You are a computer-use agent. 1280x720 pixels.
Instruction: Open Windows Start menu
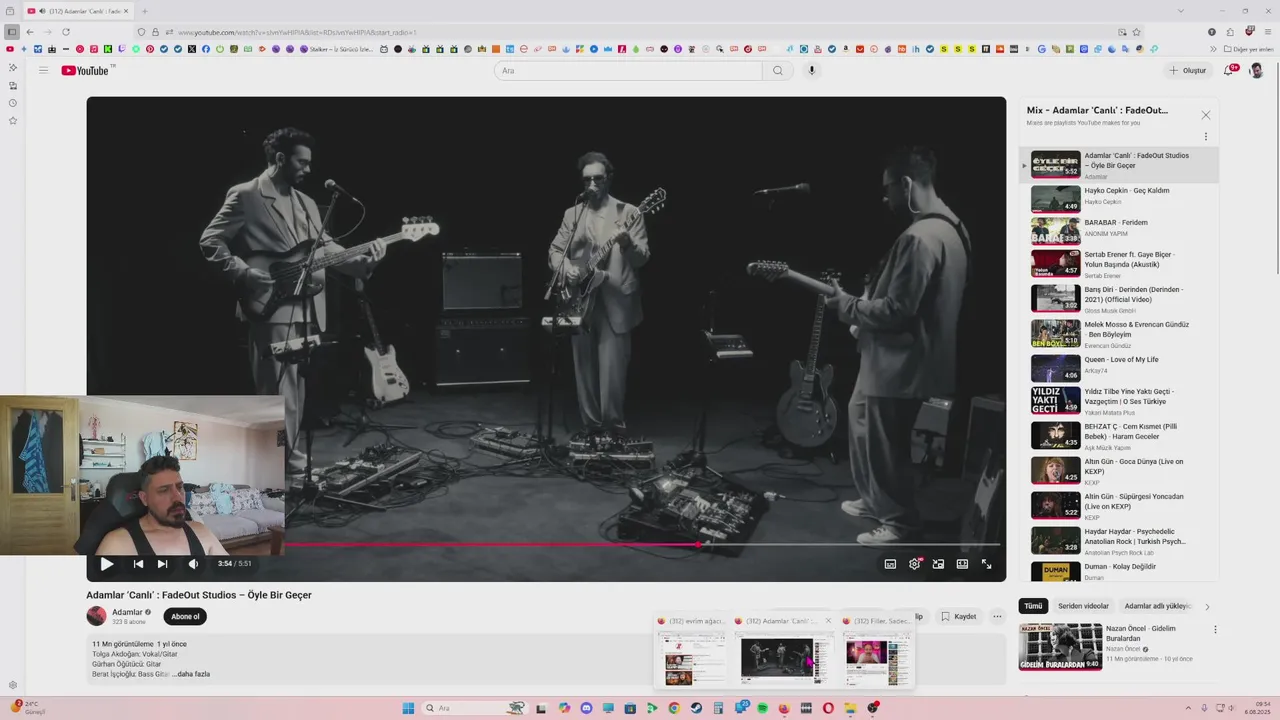click(x=408, y=708)
